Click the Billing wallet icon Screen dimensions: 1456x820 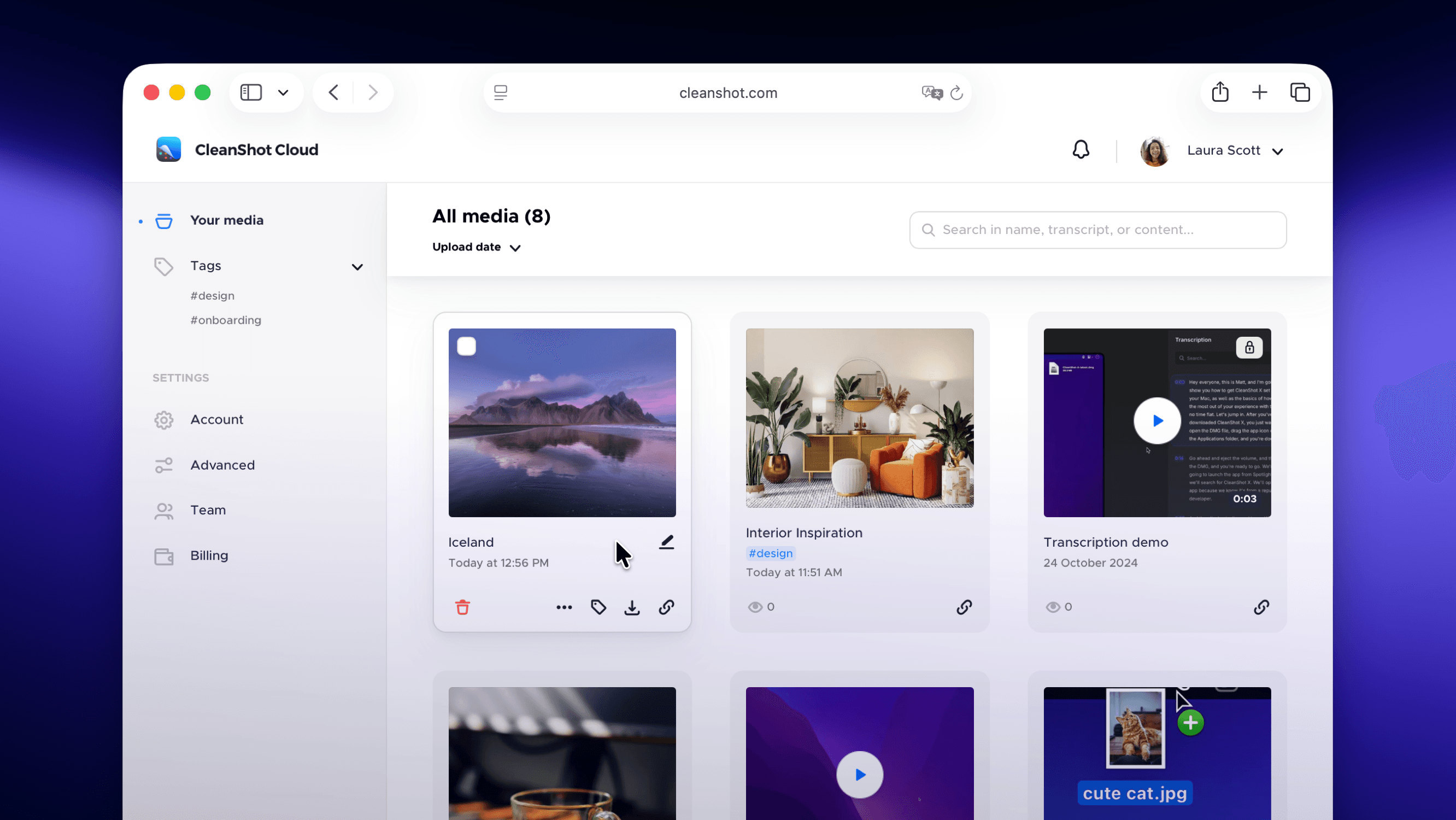(164, 557)
